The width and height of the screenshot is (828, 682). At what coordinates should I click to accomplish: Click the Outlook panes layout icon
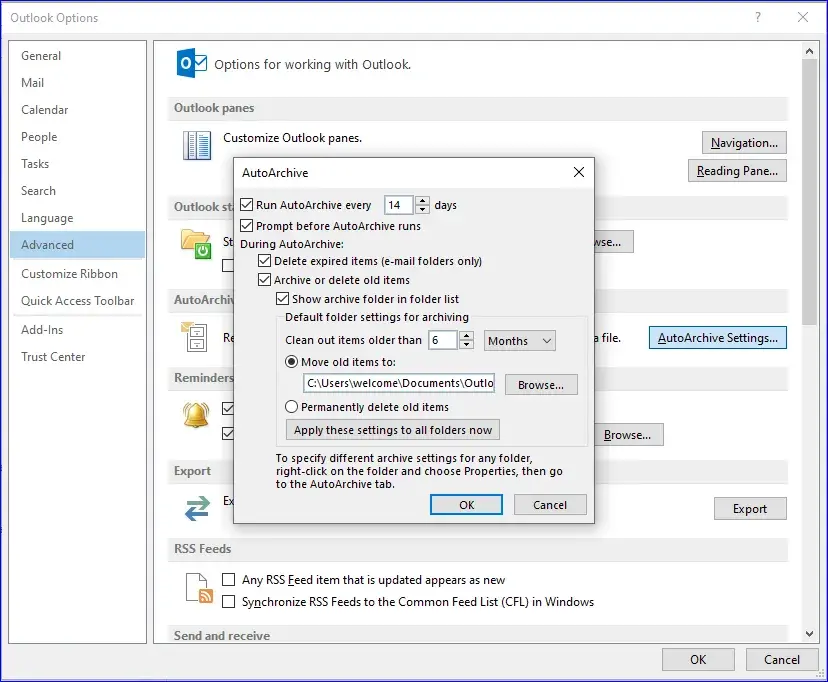[197, 146]
